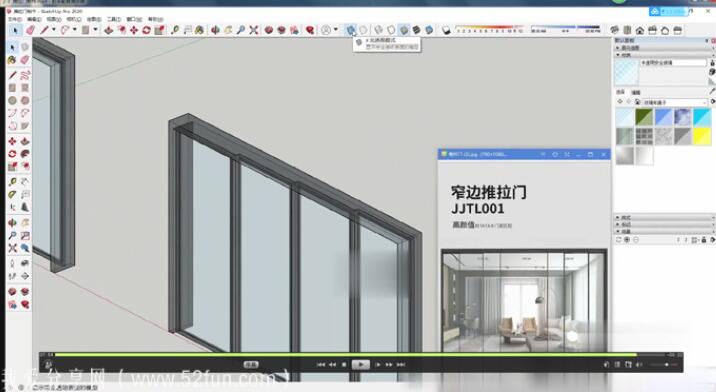Open the second (Edit) menu in menu bar

[x=34, y=19]
